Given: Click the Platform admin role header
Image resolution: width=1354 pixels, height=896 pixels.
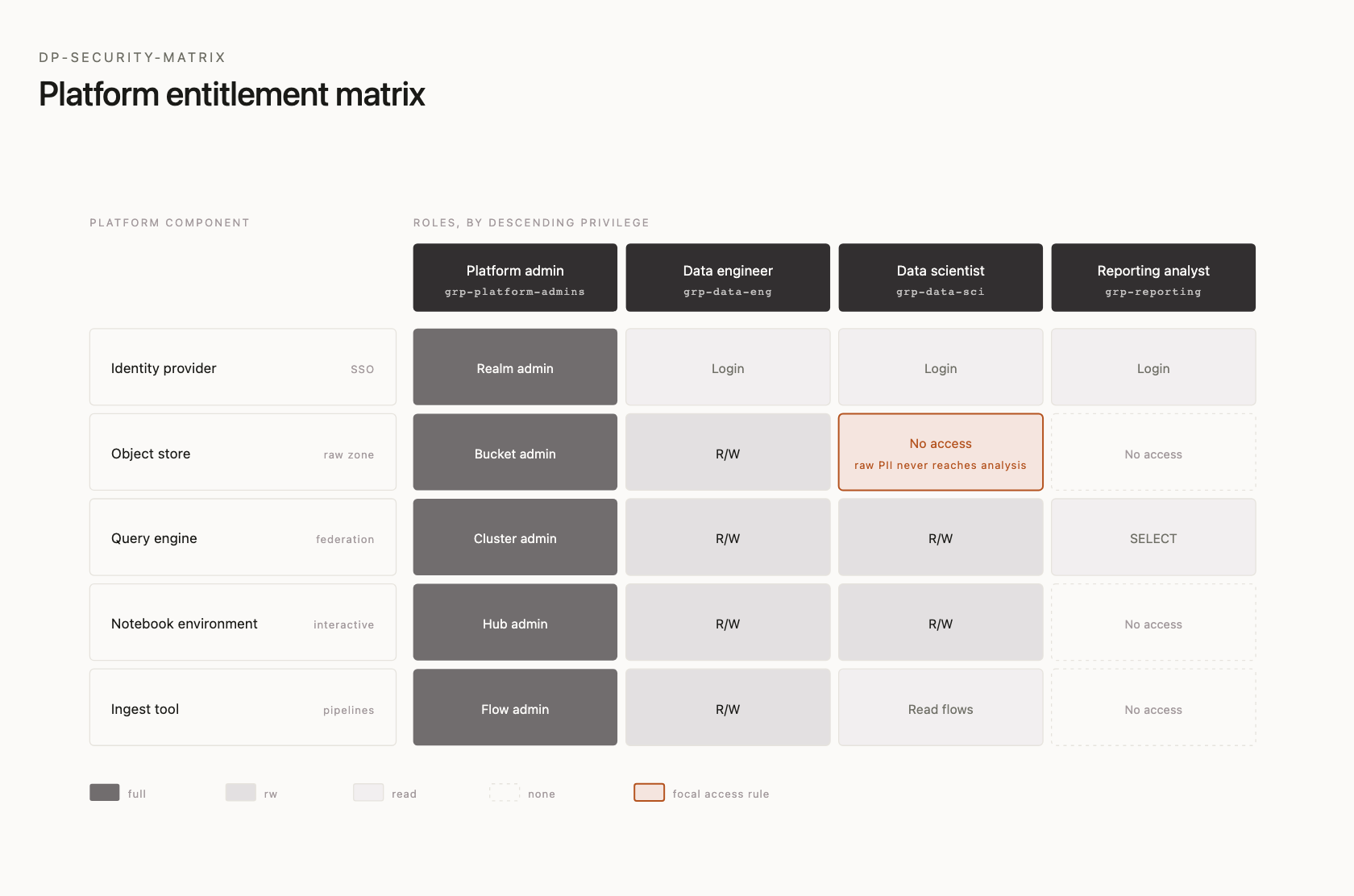Looking at the screenshot, I should [515, 277].
